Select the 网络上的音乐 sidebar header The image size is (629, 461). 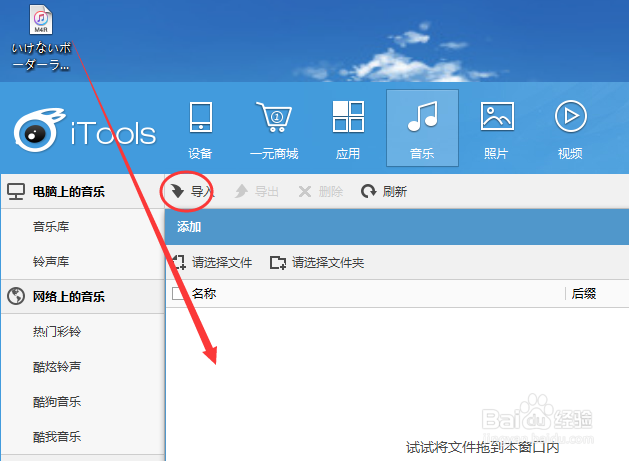82,297
